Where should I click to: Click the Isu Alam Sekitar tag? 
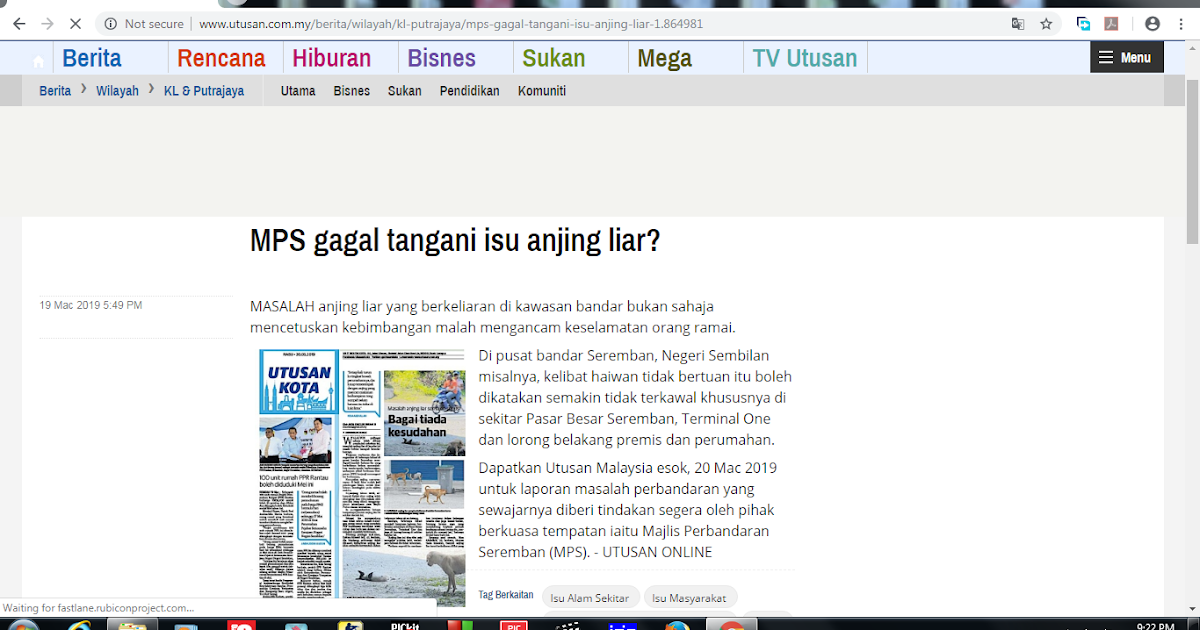tap(590, 598)
